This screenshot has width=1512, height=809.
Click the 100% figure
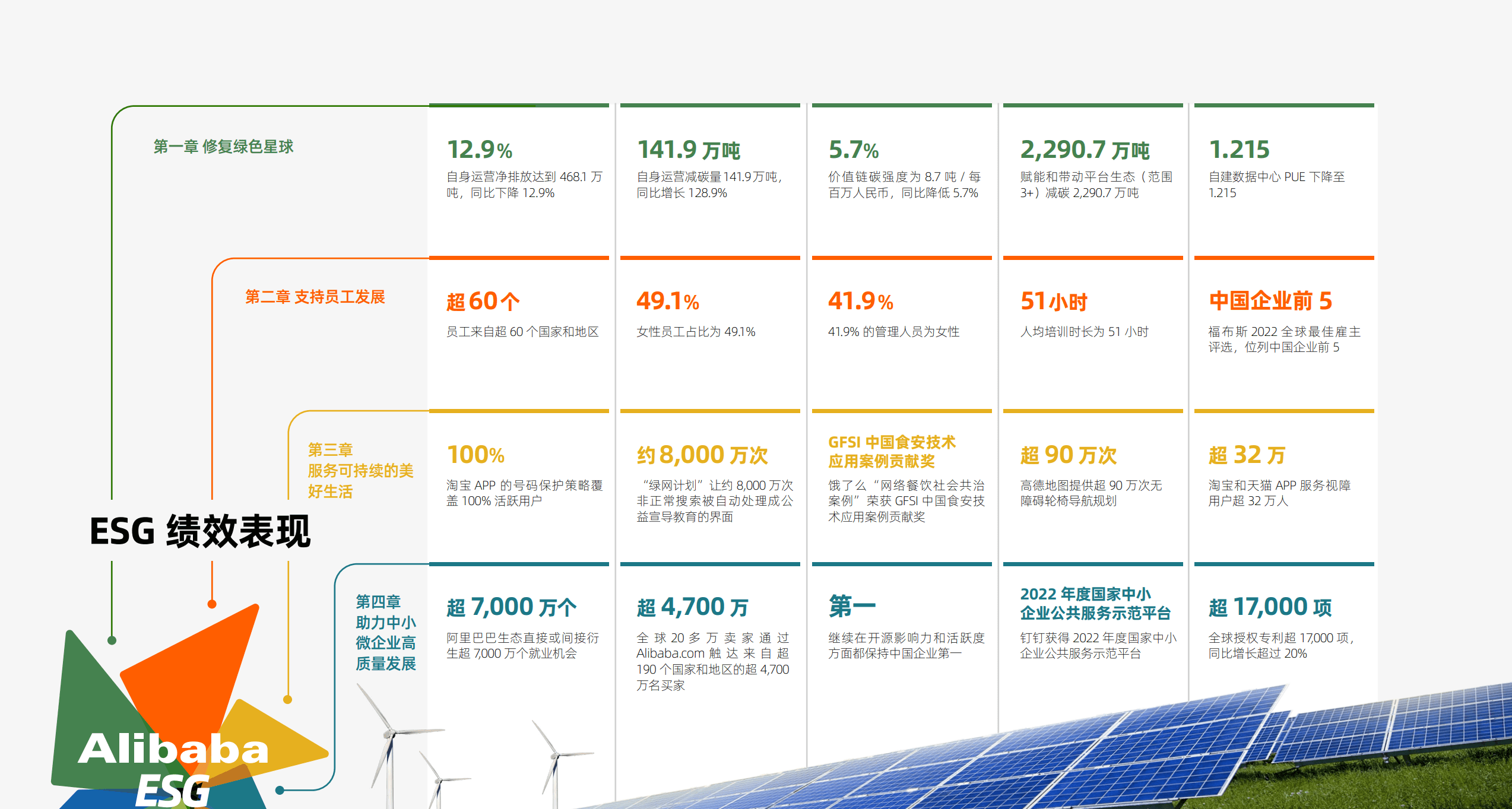tap(476, 455)
